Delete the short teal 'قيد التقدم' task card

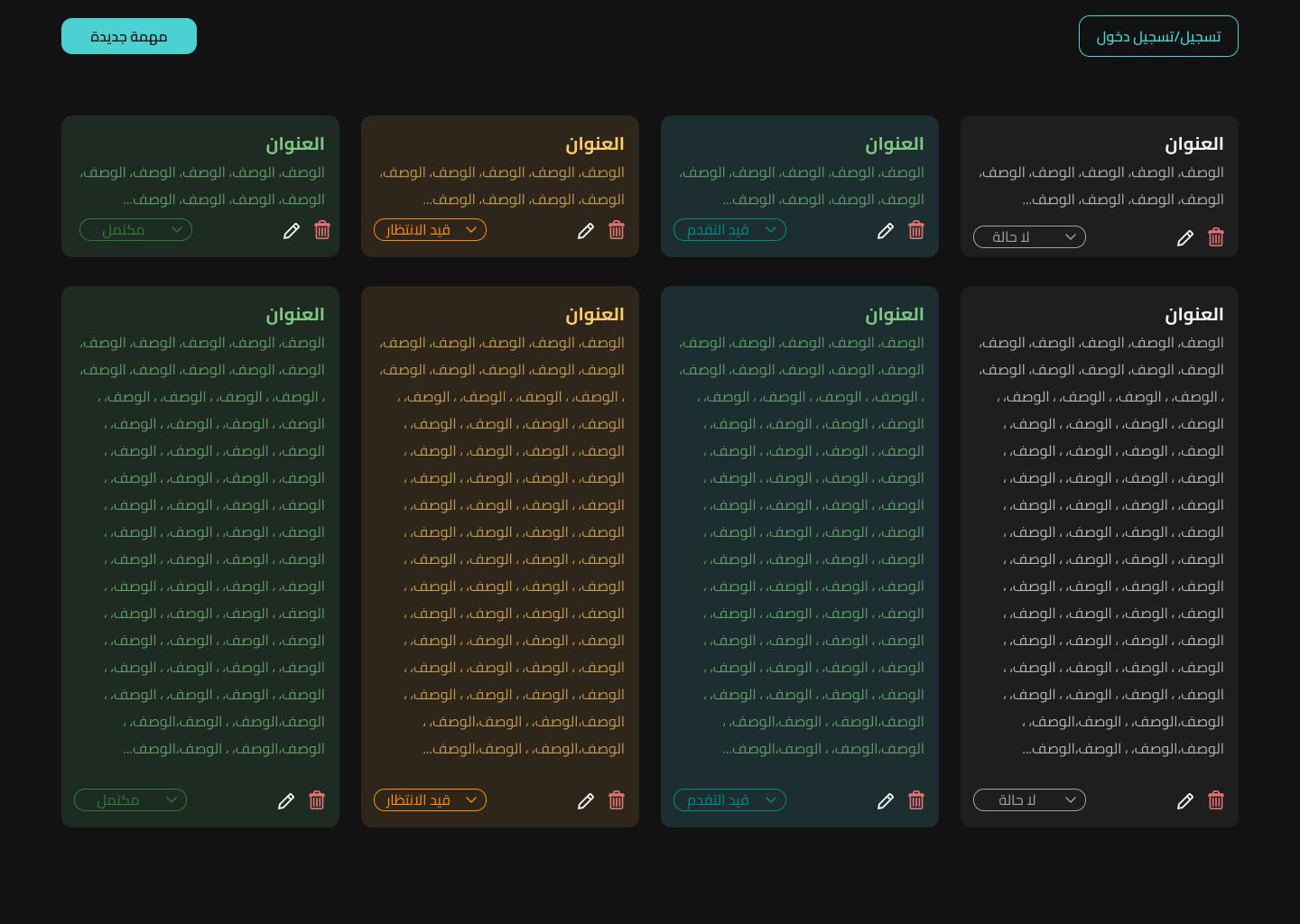click(x=916, y=230)
